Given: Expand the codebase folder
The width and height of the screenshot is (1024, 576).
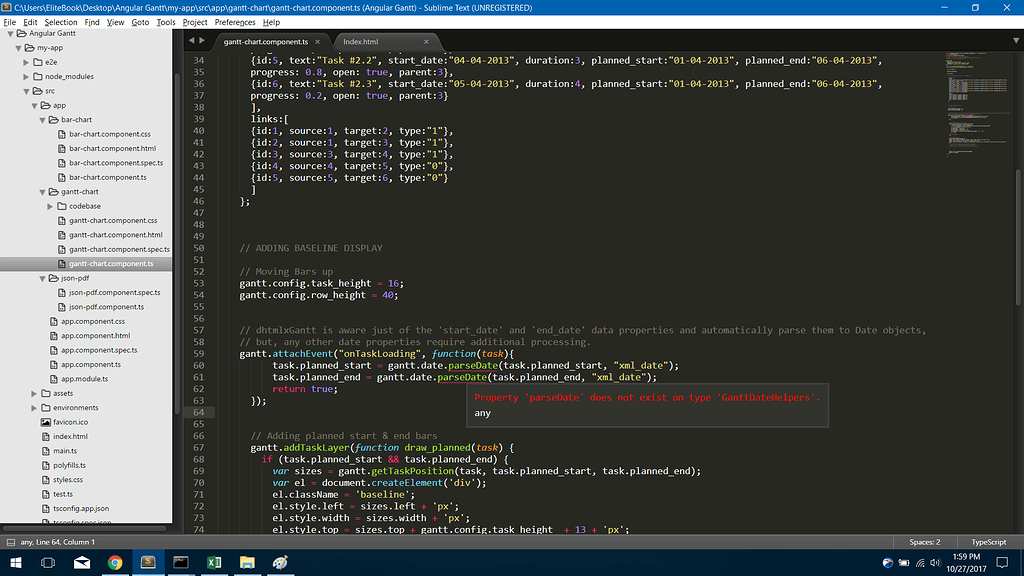Looking at the screenshot, I should (51, 206).
